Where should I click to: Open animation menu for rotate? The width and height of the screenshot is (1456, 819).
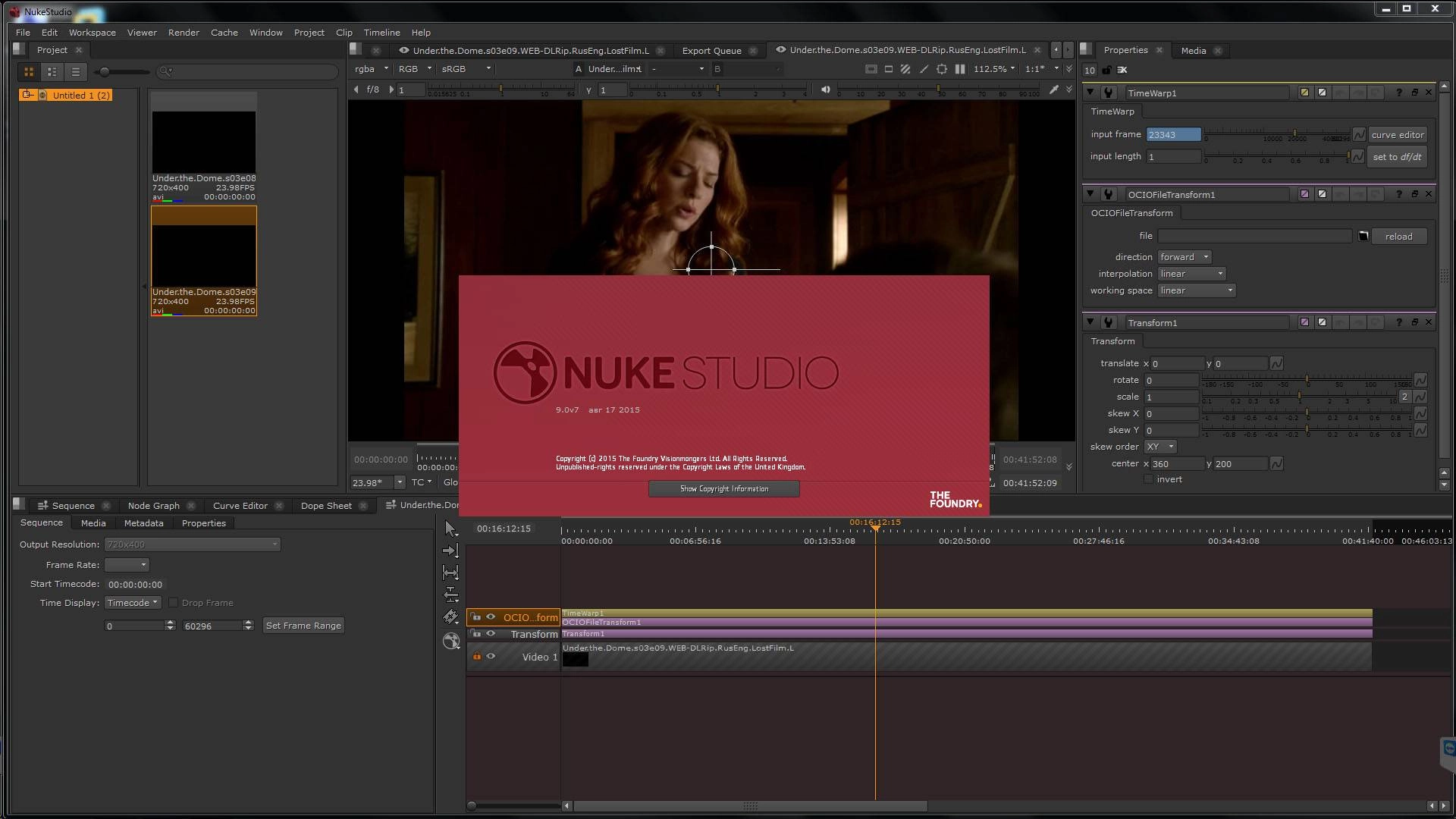(1420, 380)
